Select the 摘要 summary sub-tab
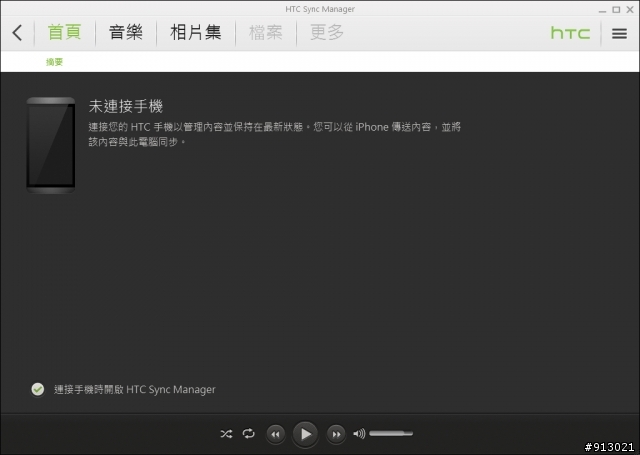Image resolution: width=640 pixels, height=455 pixels. click(x=54, y=62)
